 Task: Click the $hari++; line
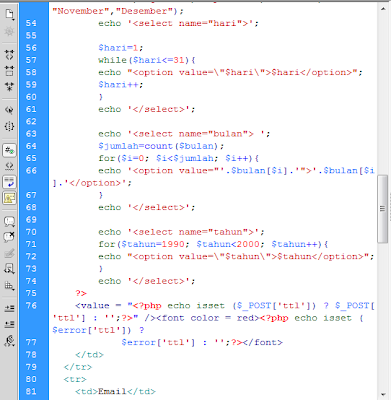(x=121, y=85)
